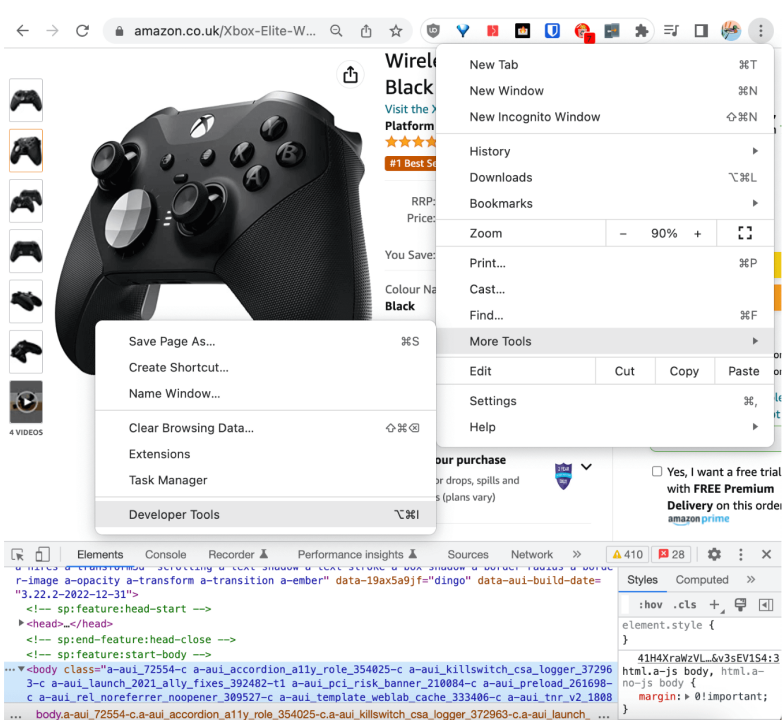Open the Bitwarden shield extension icon
Image resolution: width=782 pixels, height=720 pixels.
(552, 31)
